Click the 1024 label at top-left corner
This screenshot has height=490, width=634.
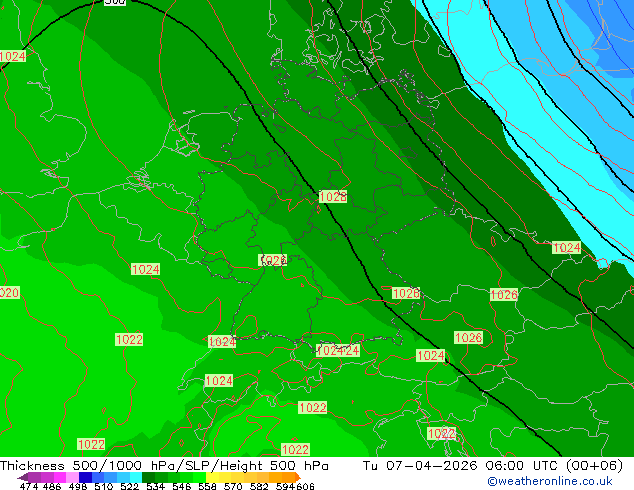[13, 56]
